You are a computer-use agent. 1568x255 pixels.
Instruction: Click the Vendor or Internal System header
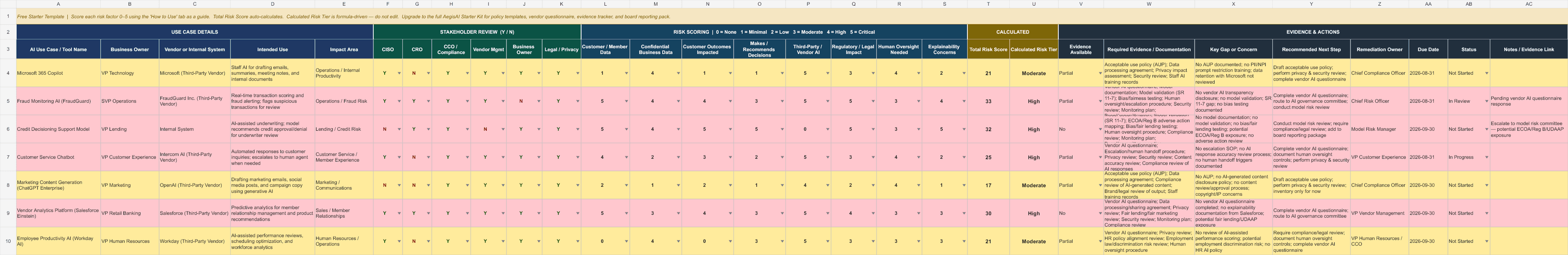point(195,49)
